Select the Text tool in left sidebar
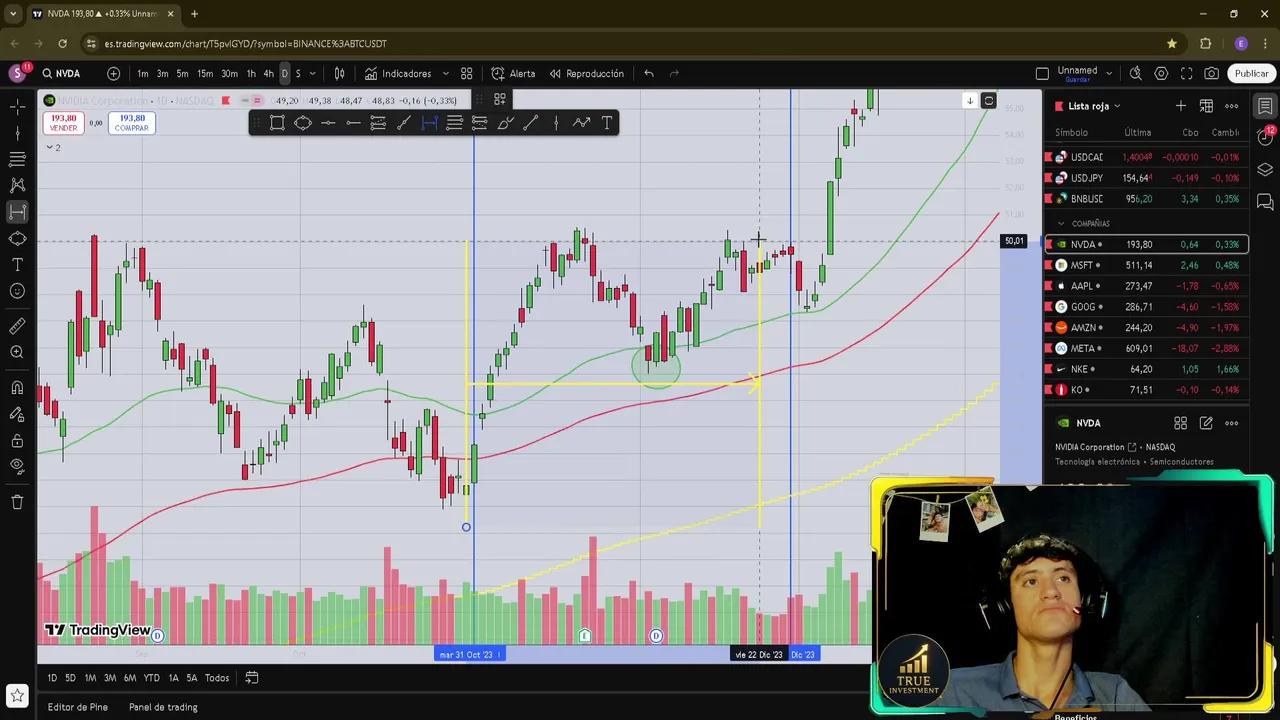1280x720 pixels. 17,265
